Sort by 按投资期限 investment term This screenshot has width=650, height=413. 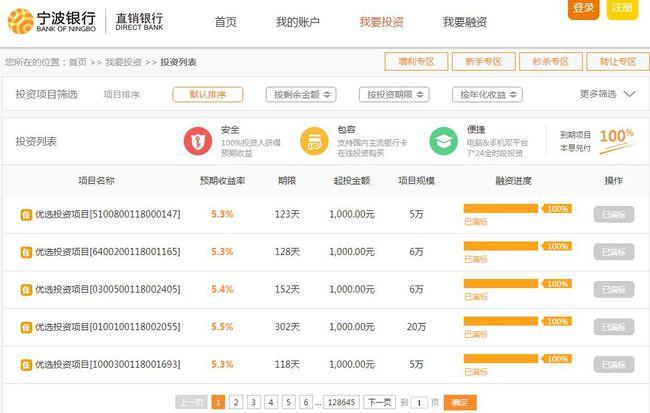pyautogui.click(x=394, y=95)
